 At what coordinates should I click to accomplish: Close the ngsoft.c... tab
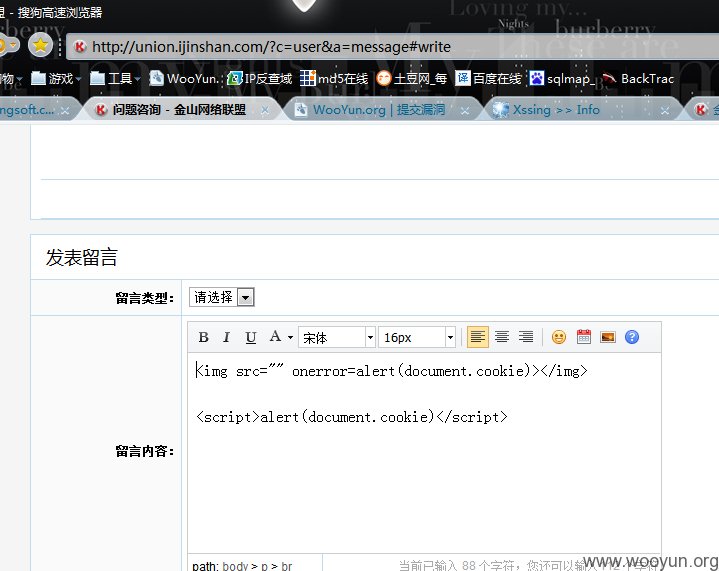(x=66, y=111)
